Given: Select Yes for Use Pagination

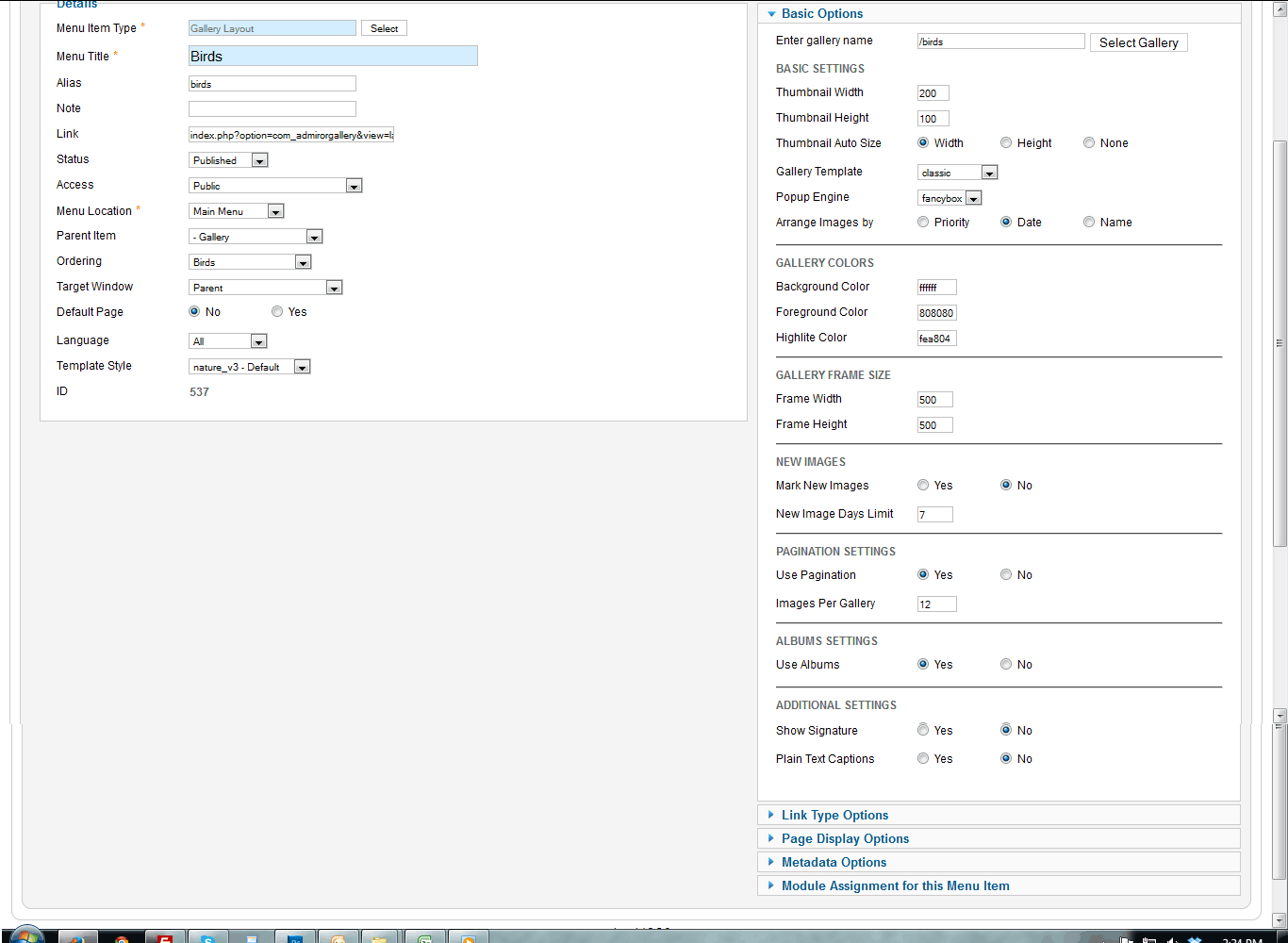Looking at the screenshot, I should (923, 574).
